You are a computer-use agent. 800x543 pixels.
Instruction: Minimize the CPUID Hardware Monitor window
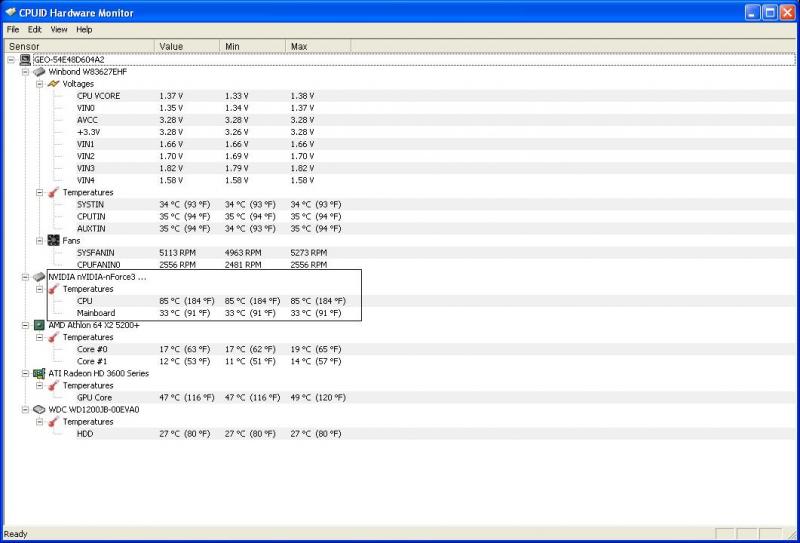[753, 12]
